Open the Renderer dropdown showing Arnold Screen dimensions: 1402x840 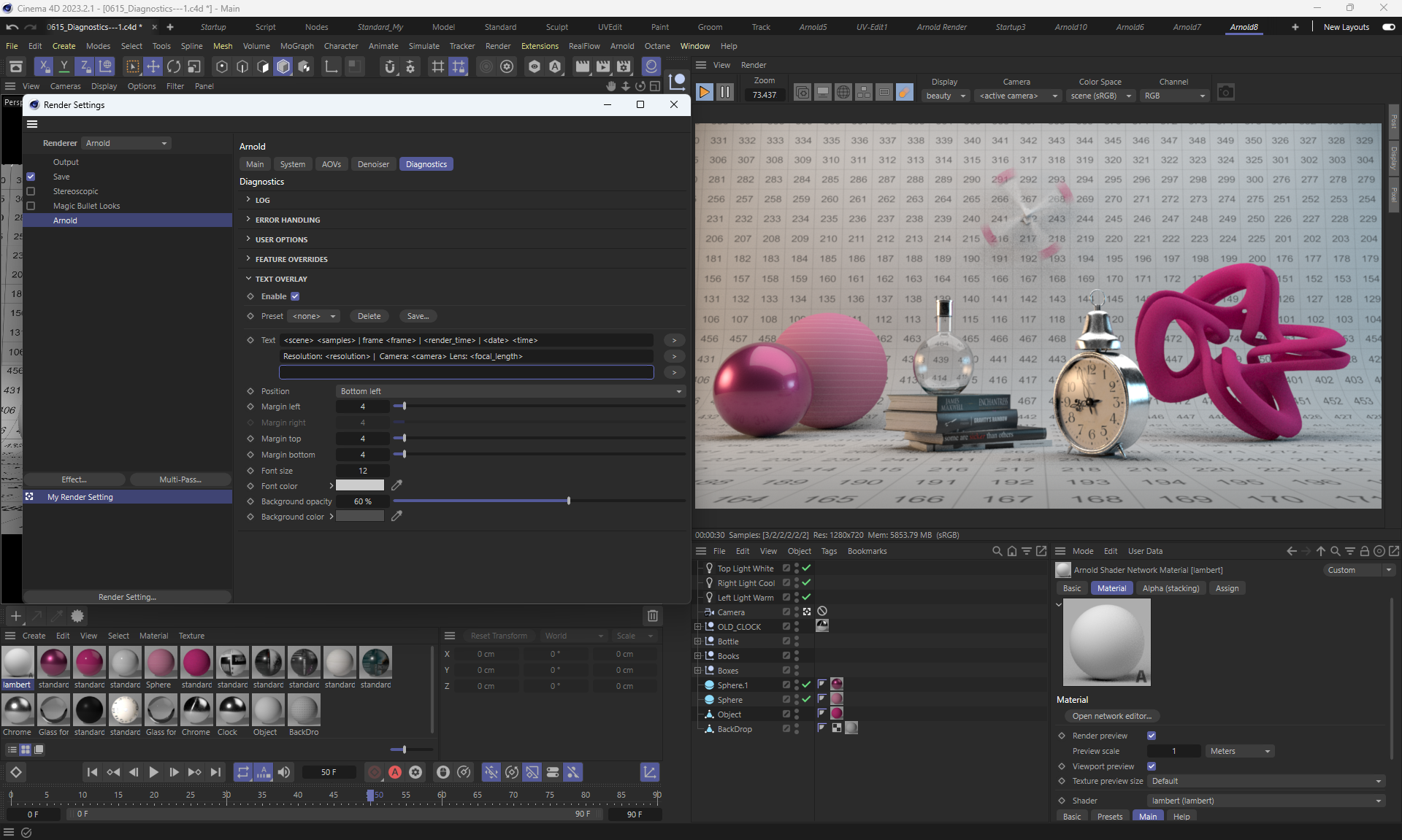click(x=126, y=143)
